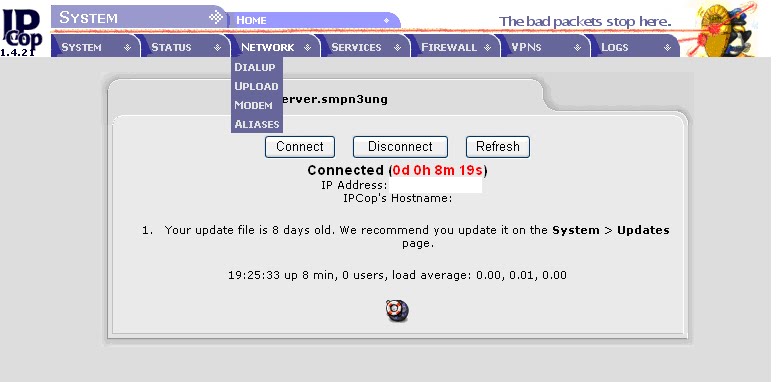Click the IPCop logo
This screenshot has height=382, width=779.
coord(23,28)
